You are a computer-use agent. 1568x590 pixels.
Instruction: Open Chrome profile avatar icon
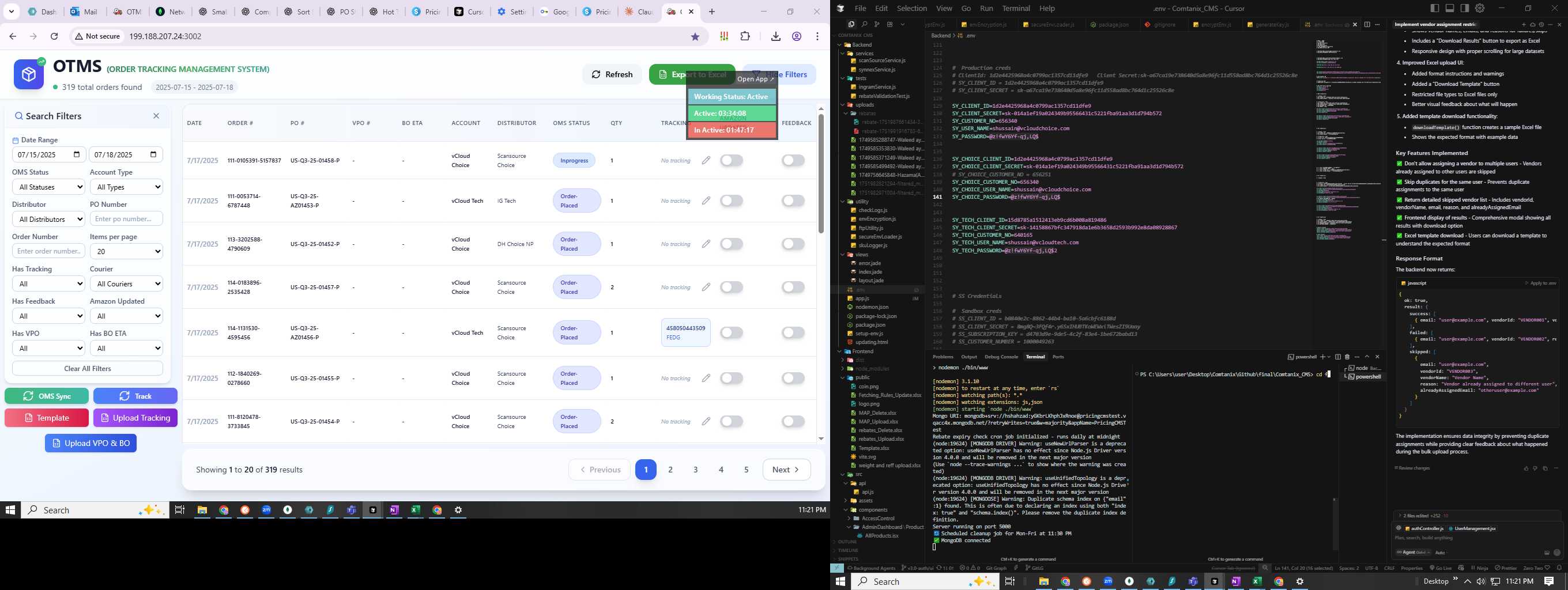click(x=797, y=36)
